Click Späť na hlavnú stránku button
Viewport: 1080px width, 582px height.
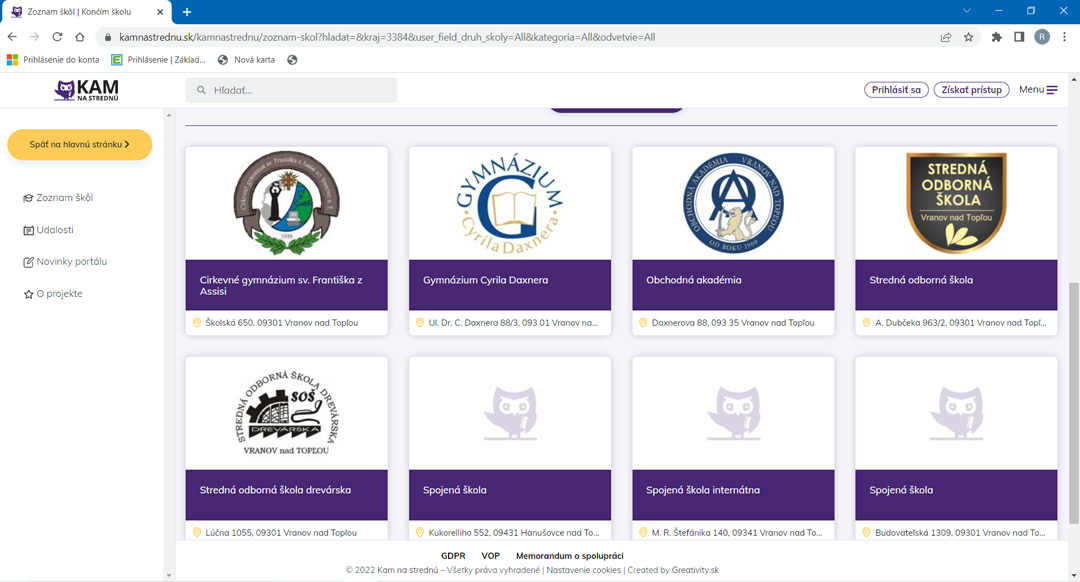click(80, 145)
